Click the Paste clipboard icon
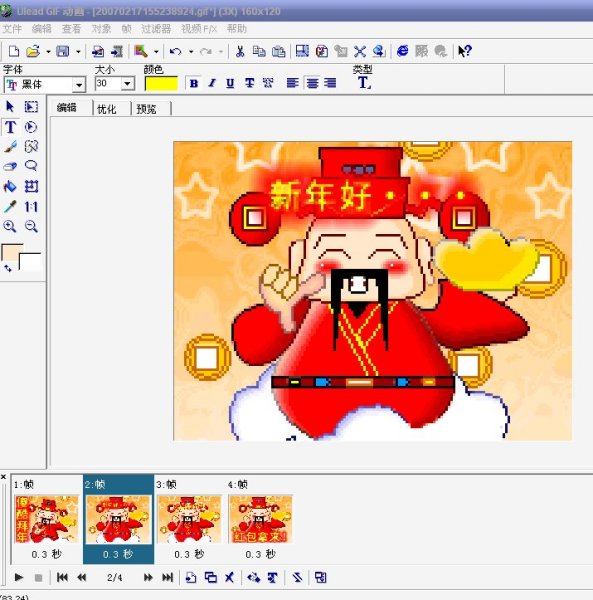 tap(279, 51)
